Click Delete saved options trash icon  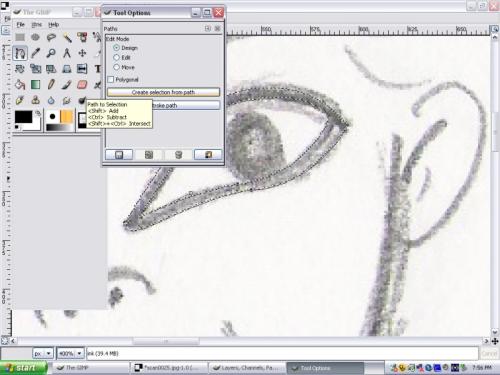[178, 155]
